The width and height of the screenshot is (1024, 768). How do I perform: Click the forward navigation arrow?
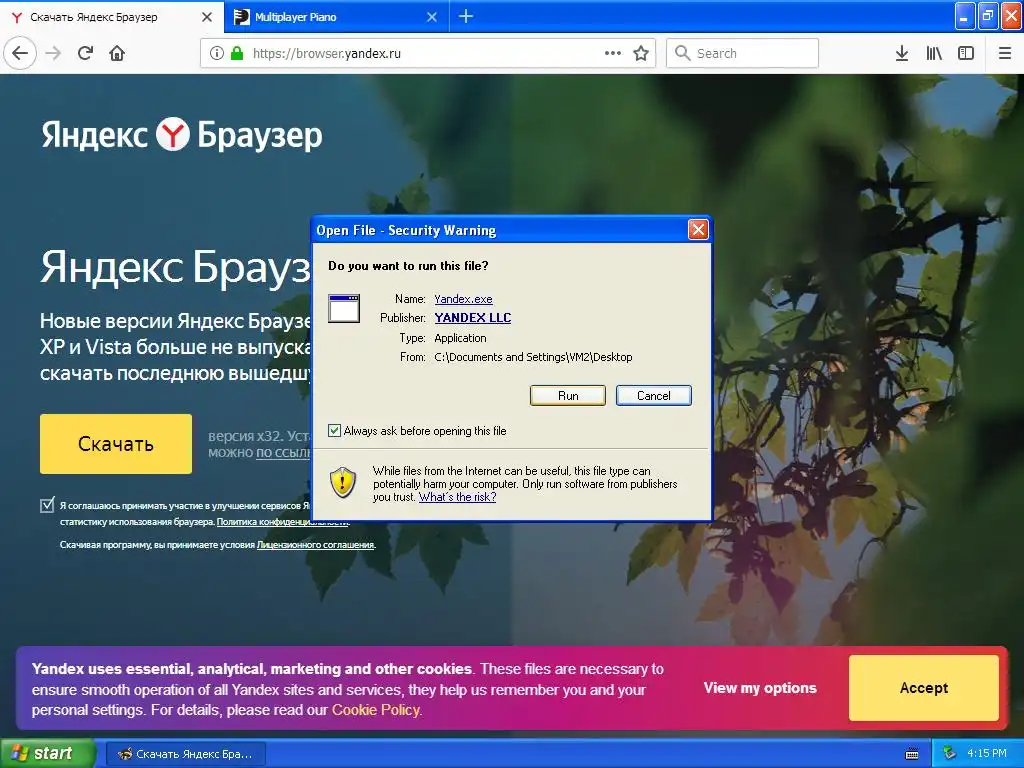(54, 53)
